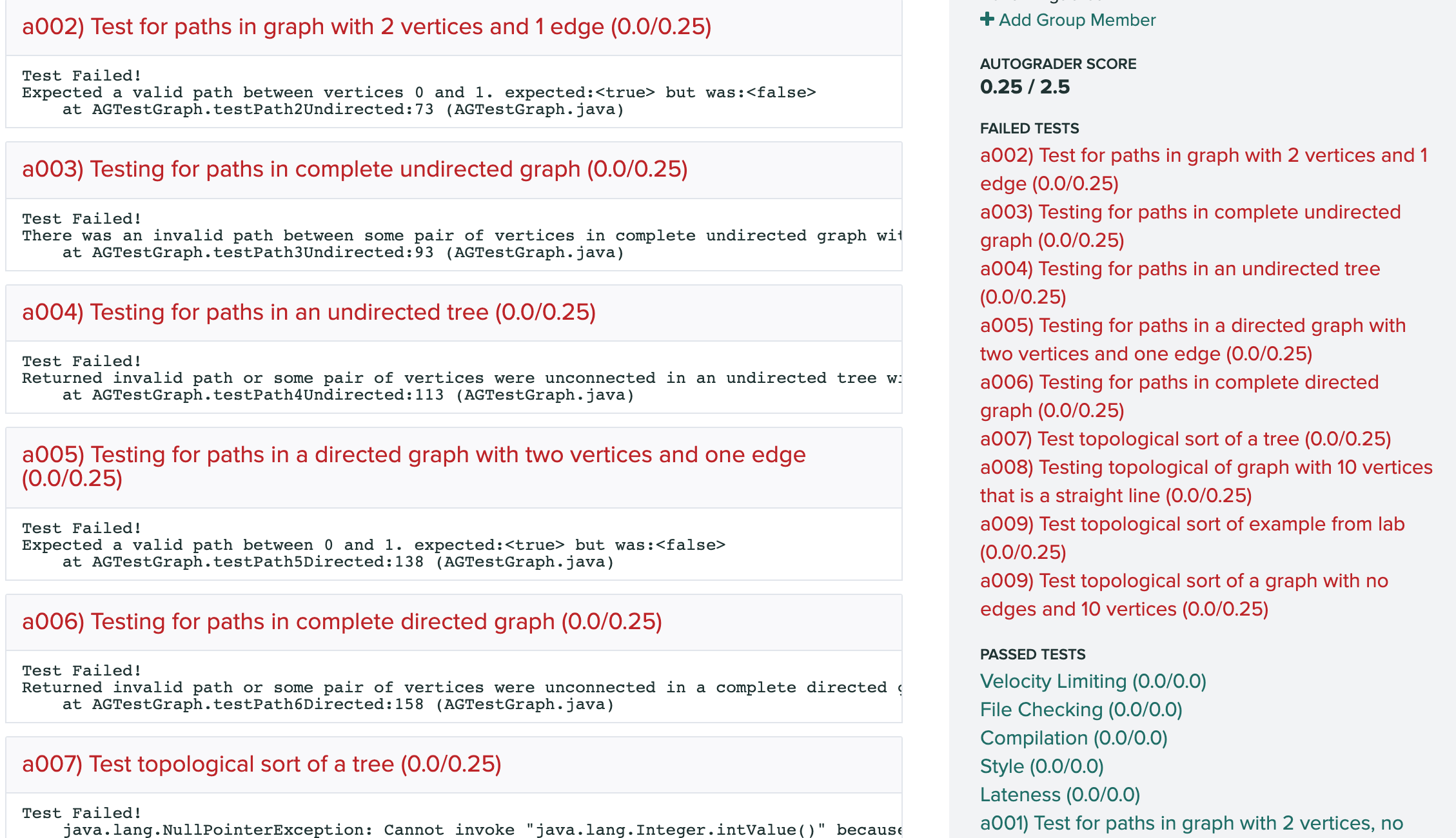
Task: Click the Add Group Member link
Action: (x=1077, y=20)
